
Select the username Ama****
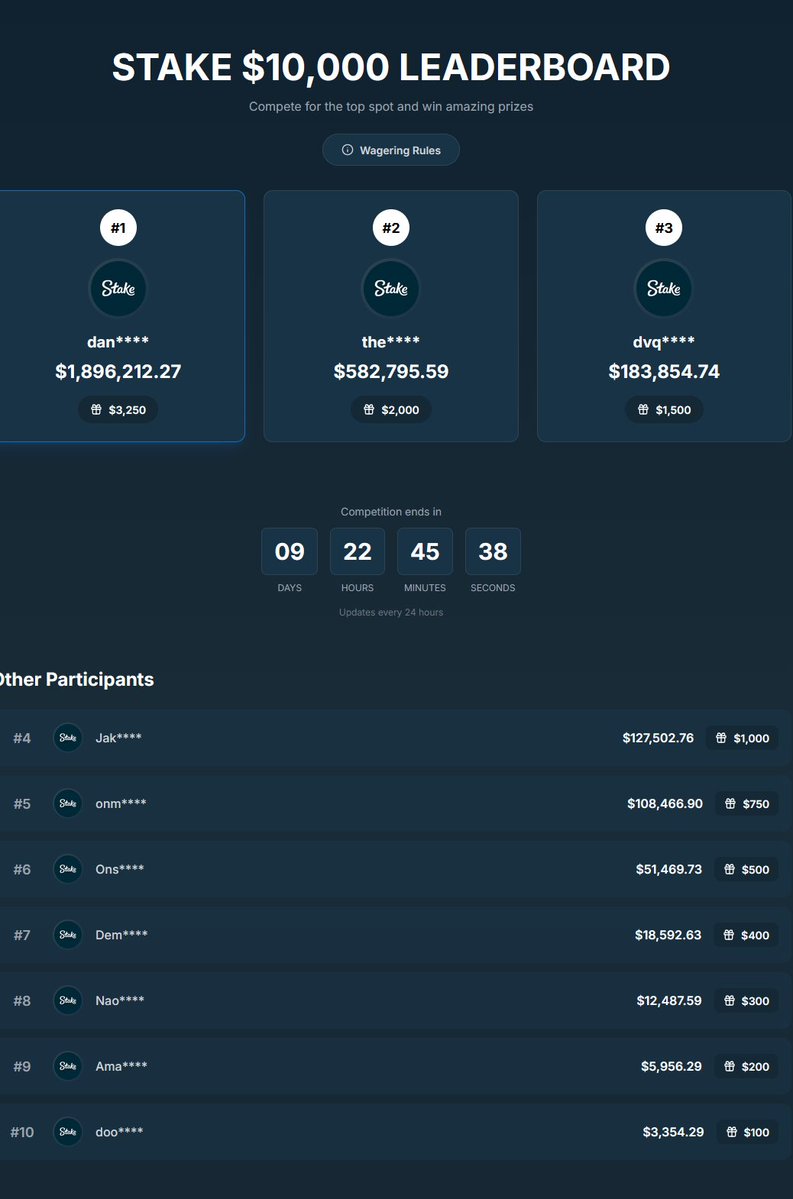click(x=121, y=1066)
